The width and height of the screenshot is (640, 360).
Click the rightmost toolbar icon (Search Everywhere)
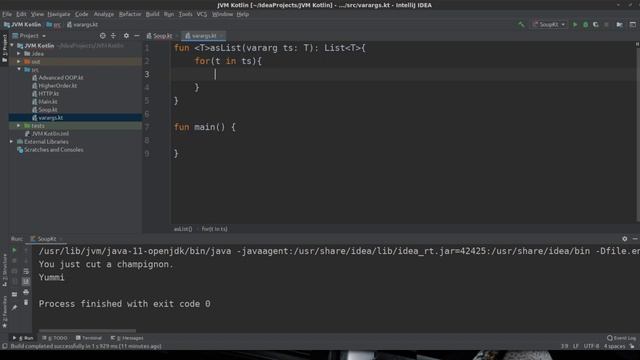click(633, 24)
